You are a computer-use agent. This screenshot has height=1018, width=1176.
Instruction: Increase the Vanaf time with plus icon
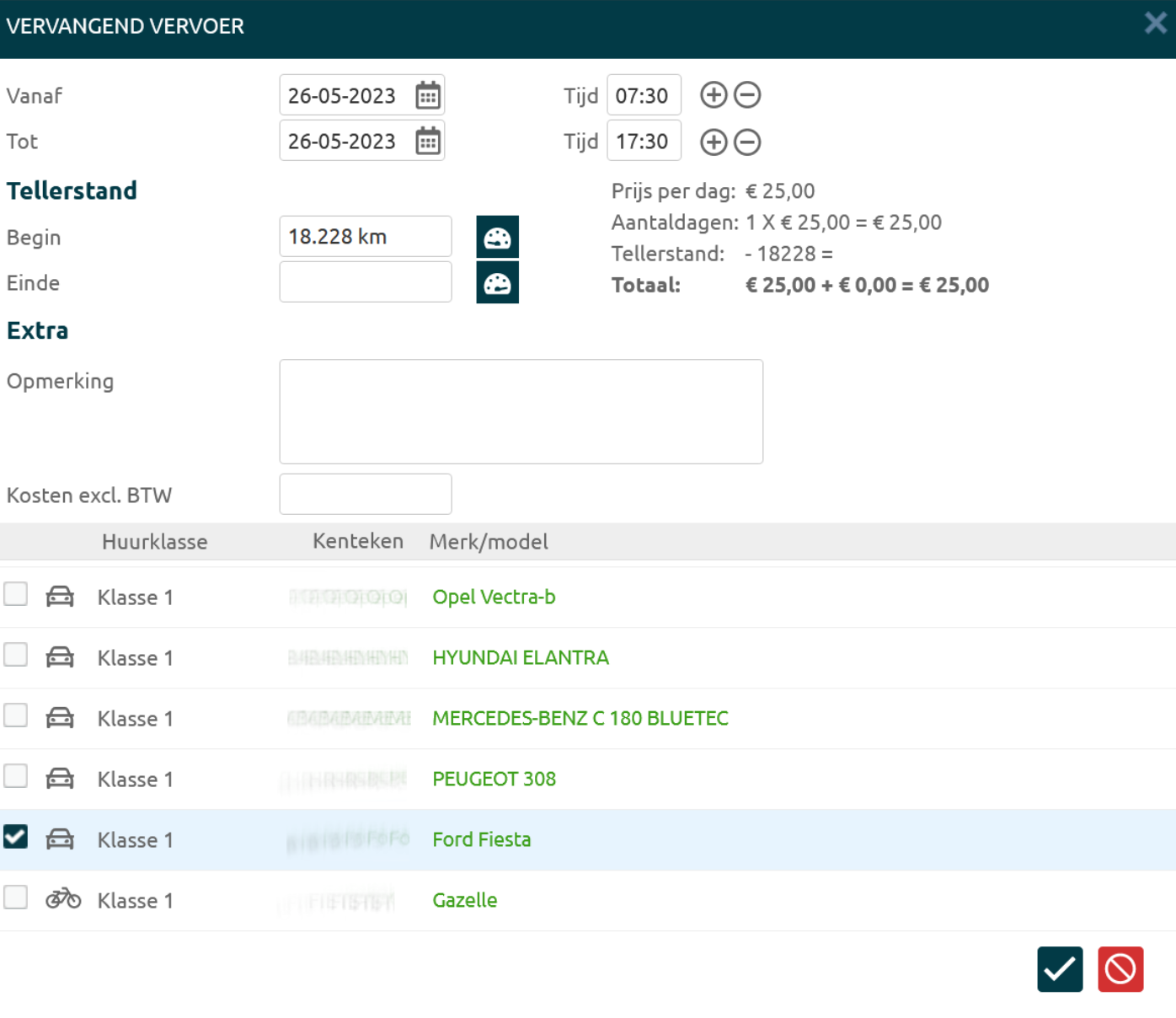tap(714, 95)
